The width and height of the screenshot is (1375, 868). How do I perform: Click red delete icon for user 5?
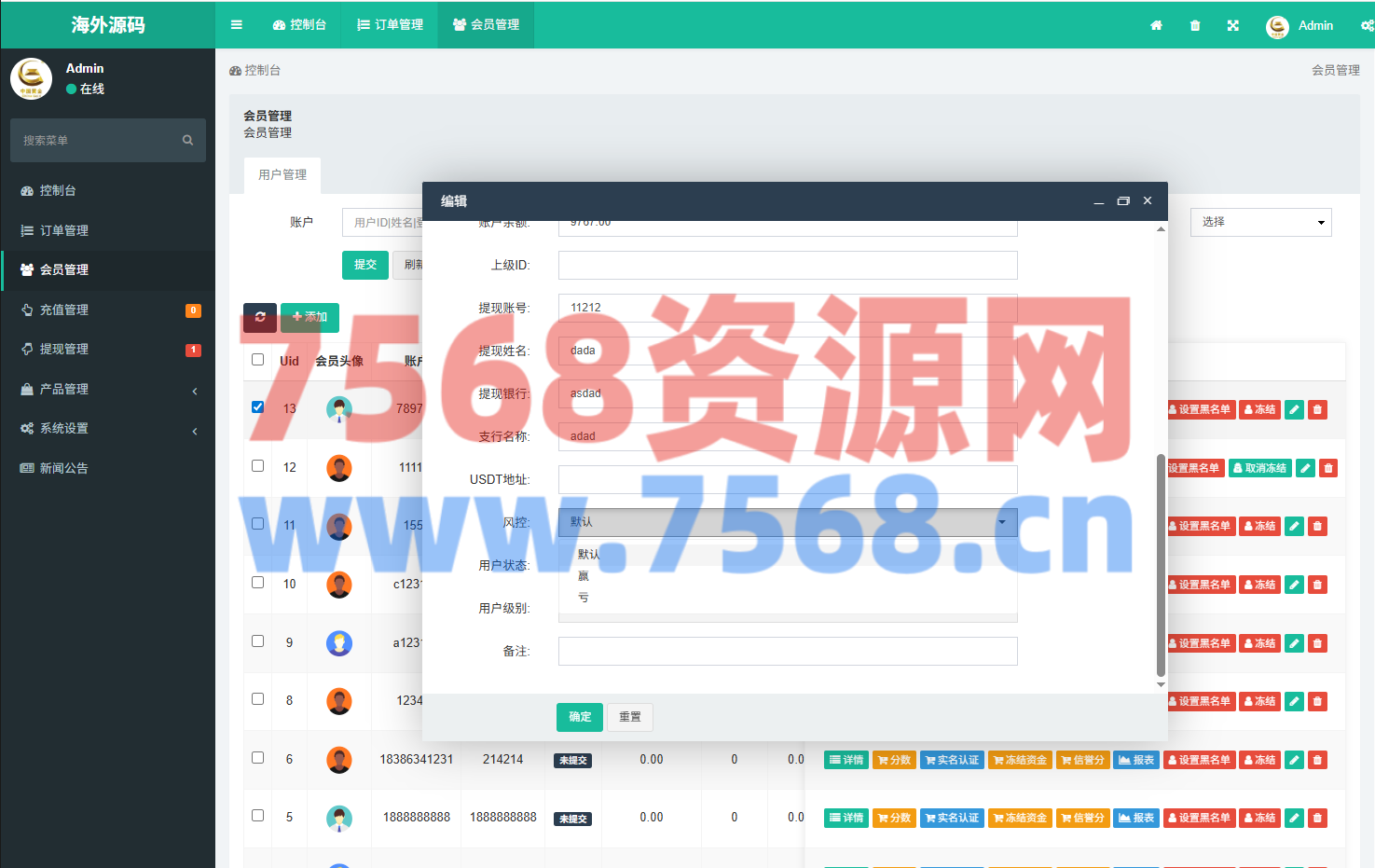pyautogui.click(x=1317, y=818)
